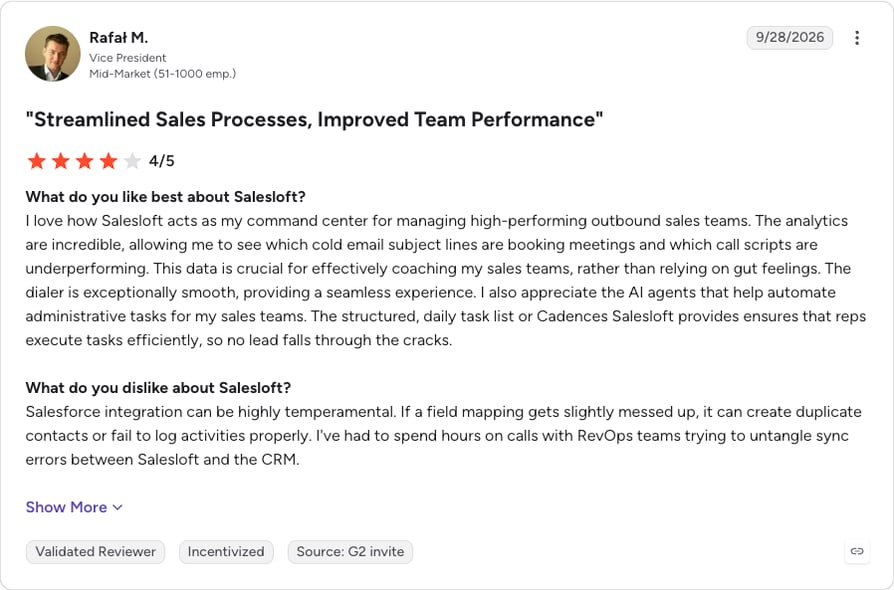
Task: Select the Source: G2 invite tag
Action: click(350, 552)
